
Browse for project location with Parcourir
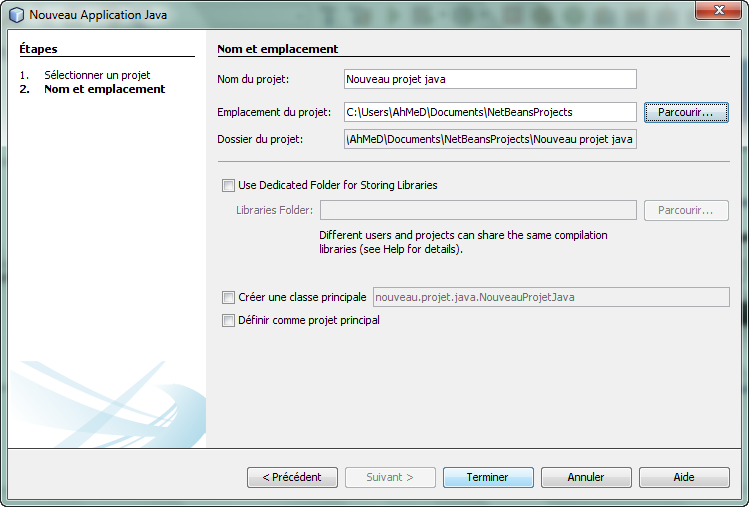686,112
